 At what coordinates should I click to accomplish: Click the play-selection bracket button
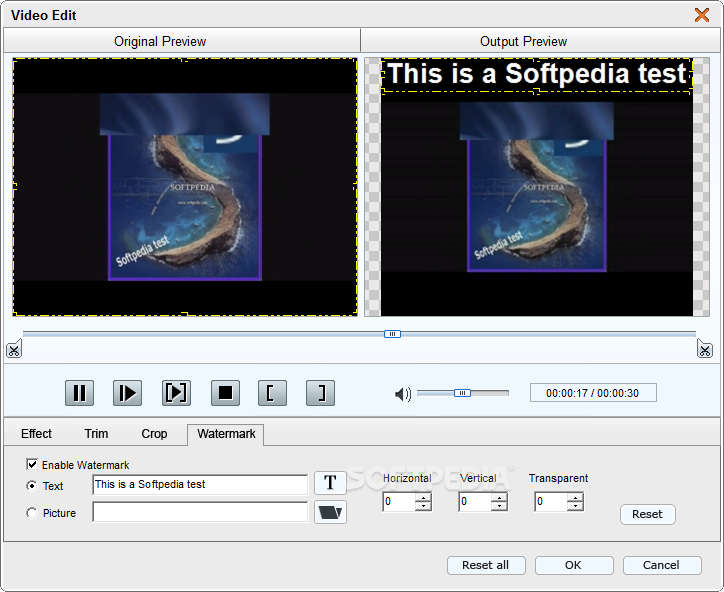pos(176,393)
